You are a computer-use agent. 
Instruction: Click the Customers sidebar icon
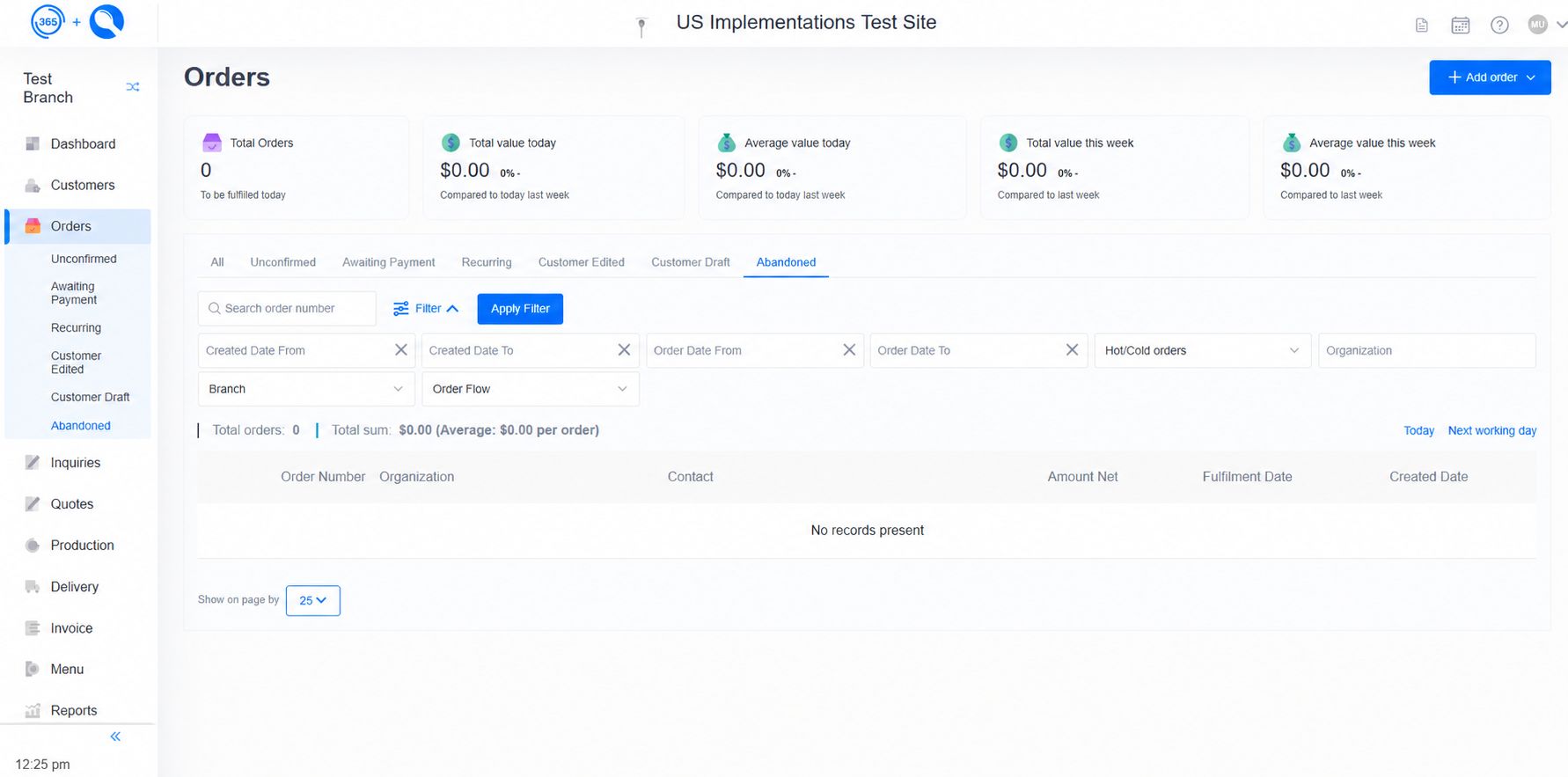point(33,185)
